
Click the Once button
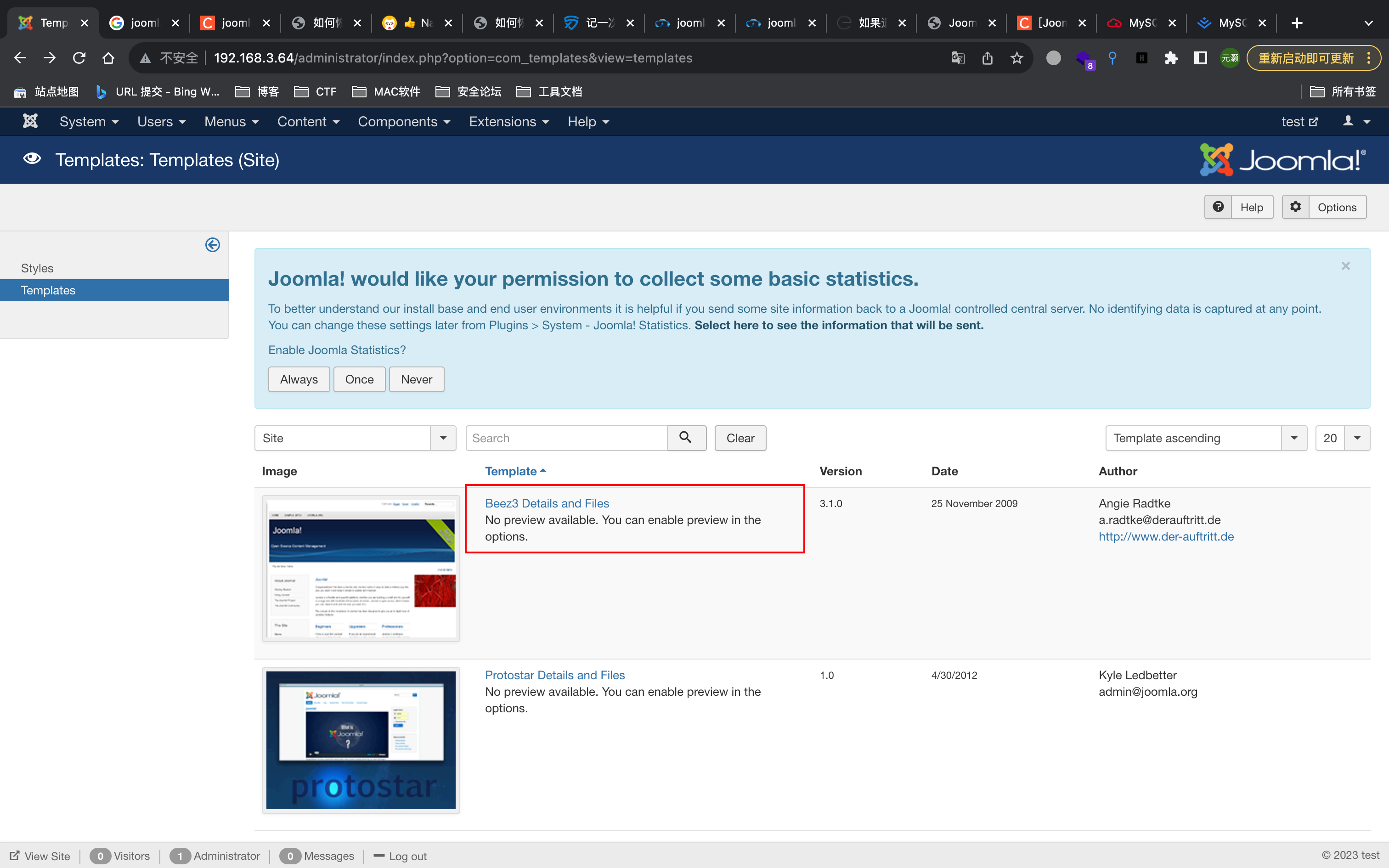tap(359, 379)
